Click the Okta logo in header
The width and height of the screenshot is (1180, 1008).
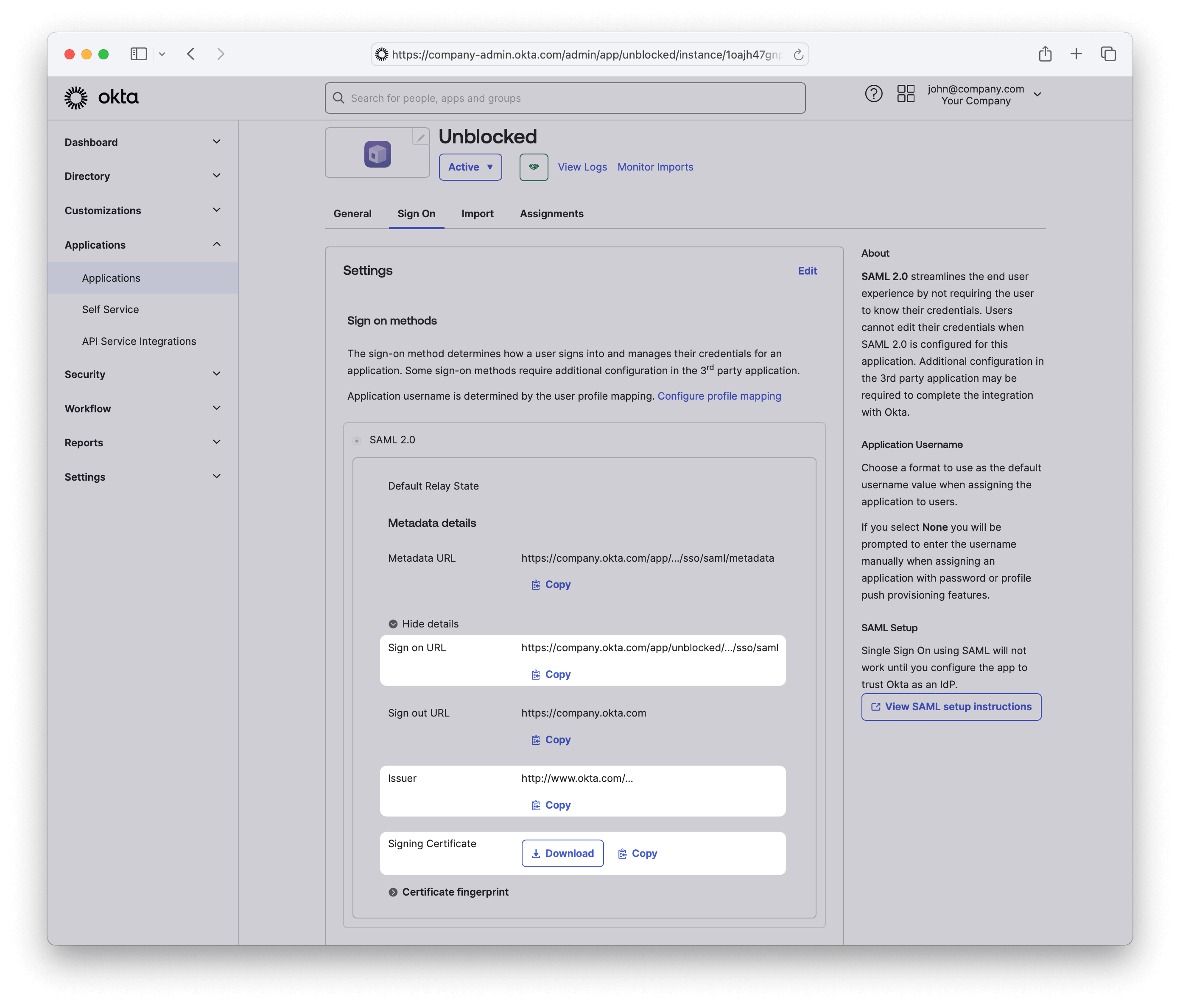coord(101,98)
